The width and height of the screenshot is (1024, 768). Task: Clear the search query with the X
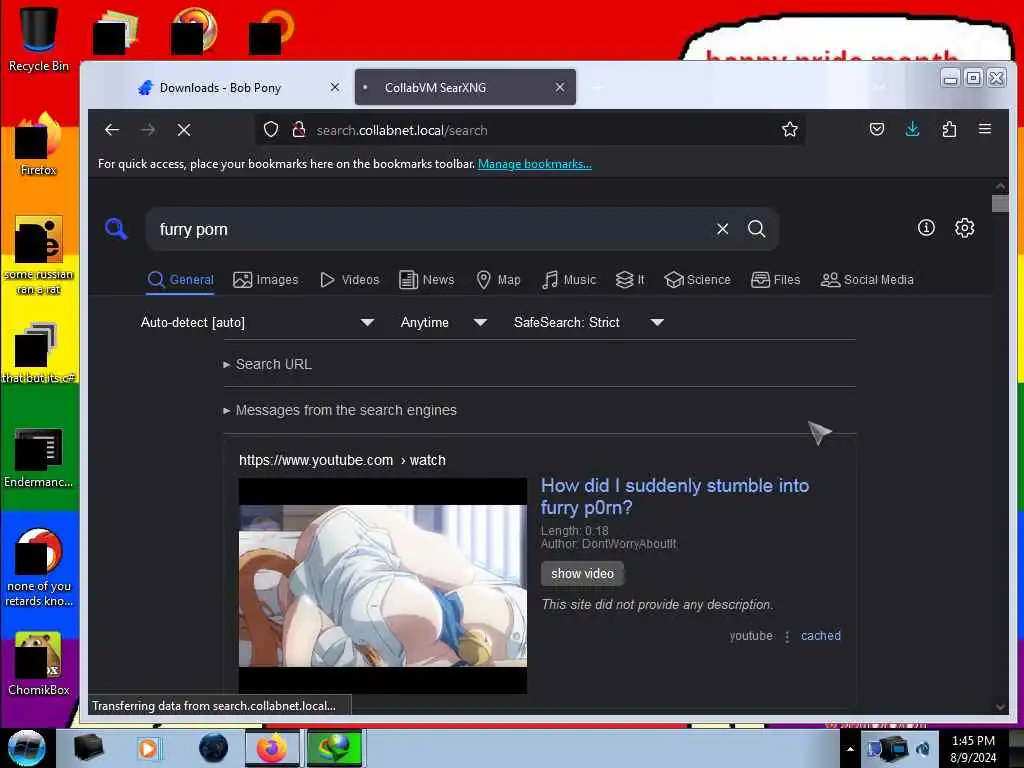tap(722, 229)
